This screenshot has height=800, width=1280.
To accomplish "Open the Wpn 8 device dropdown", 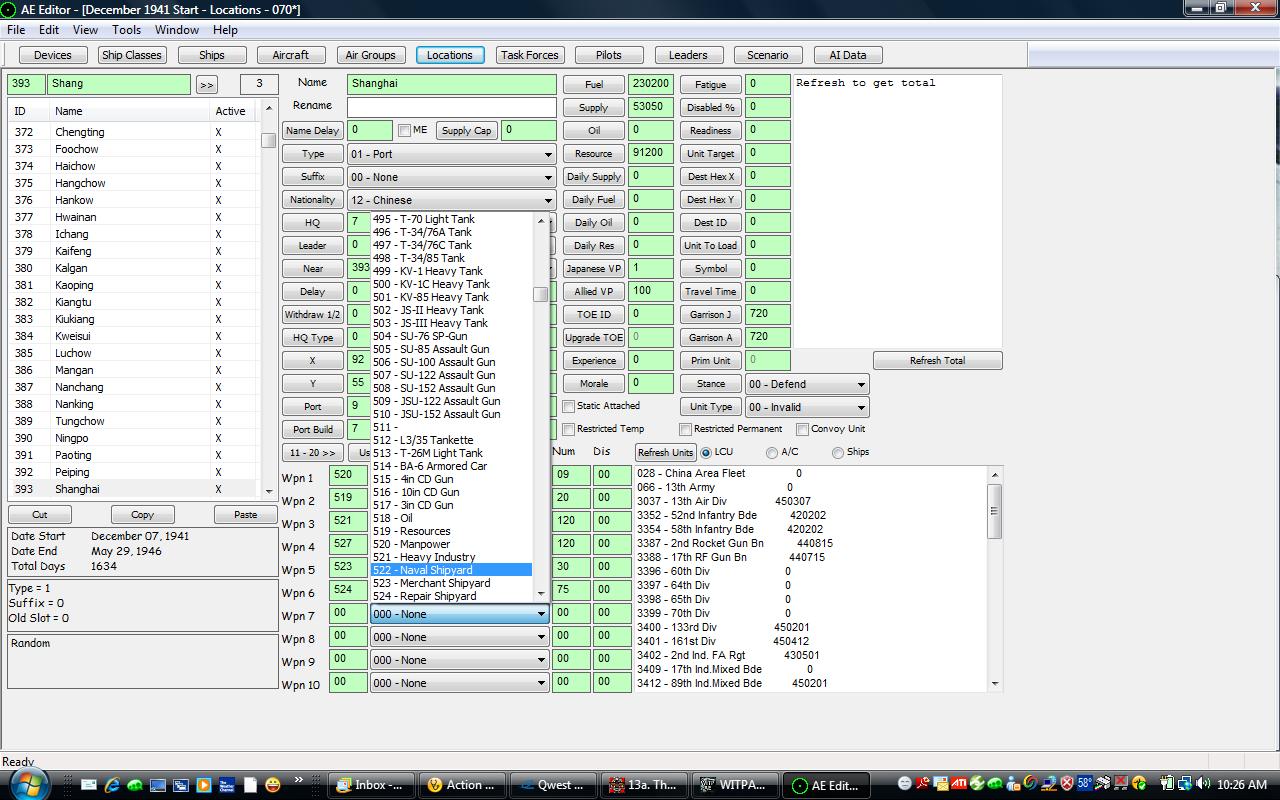I will tap(460, 637).
